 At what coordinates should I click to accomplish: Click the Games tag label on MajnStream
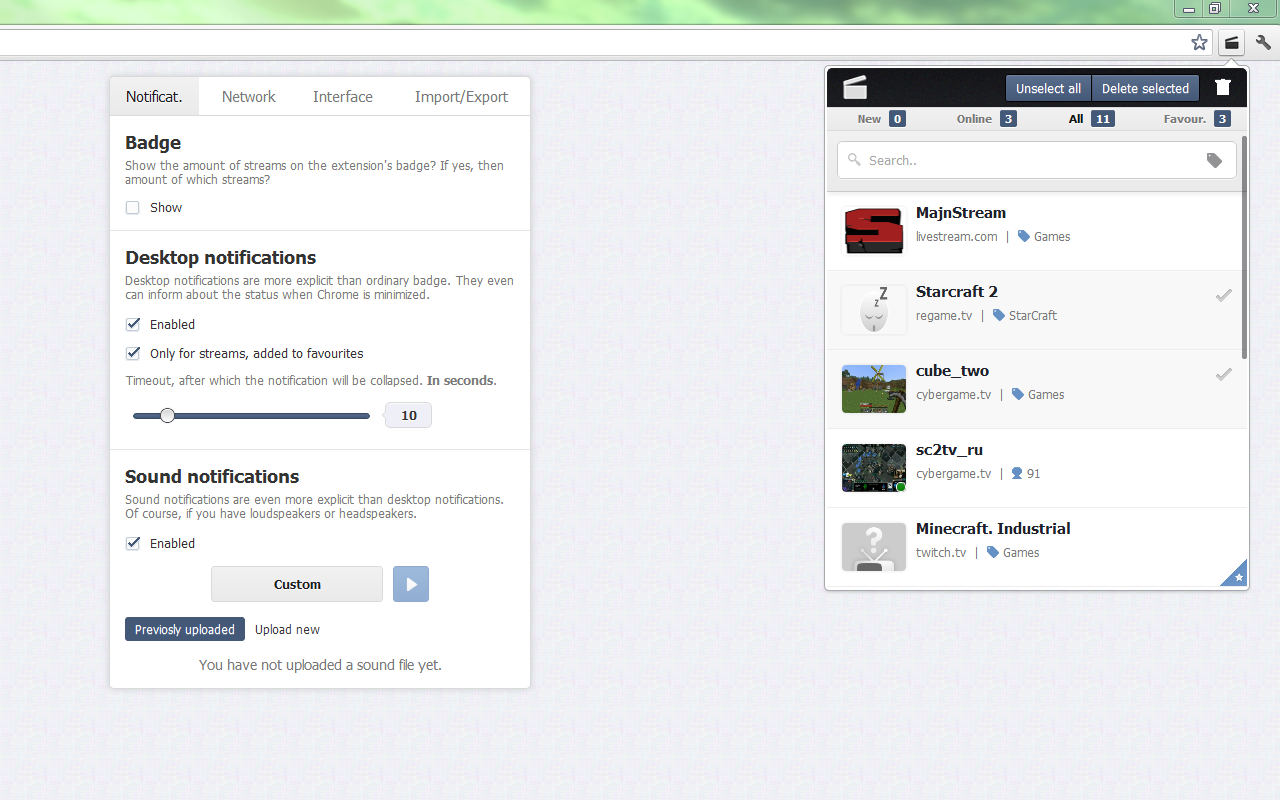1052,237
